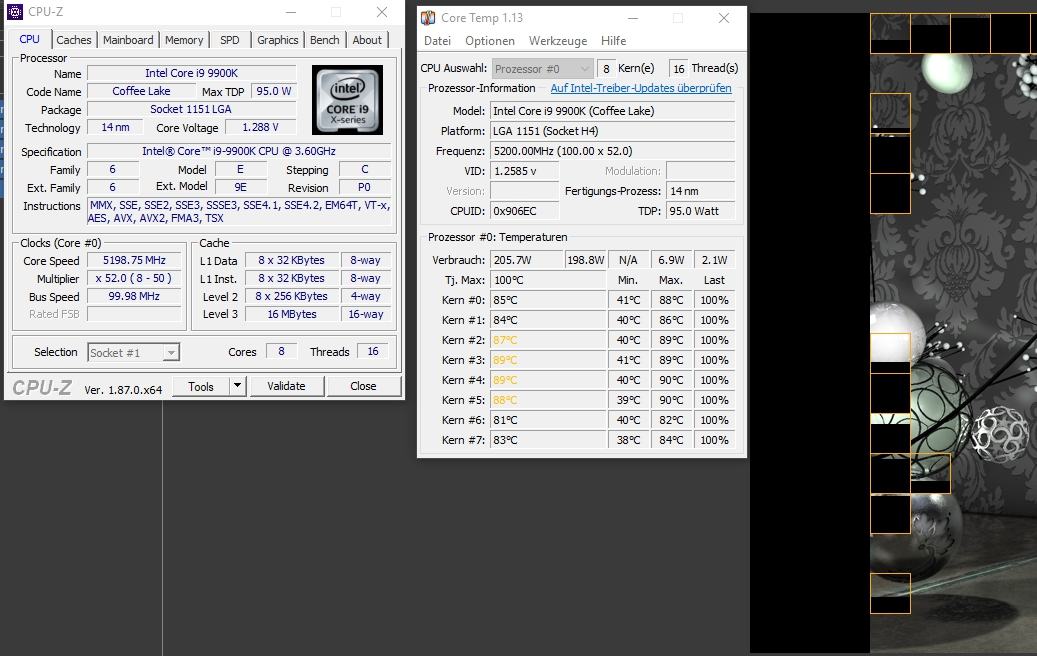Click the Revision value P0
The image size is (1037, 656).
[364, 187]
